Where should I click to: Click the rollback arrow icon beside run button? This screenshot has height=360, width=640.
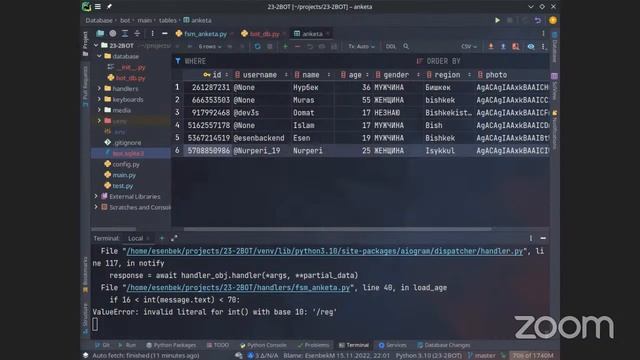coord(538,20)
